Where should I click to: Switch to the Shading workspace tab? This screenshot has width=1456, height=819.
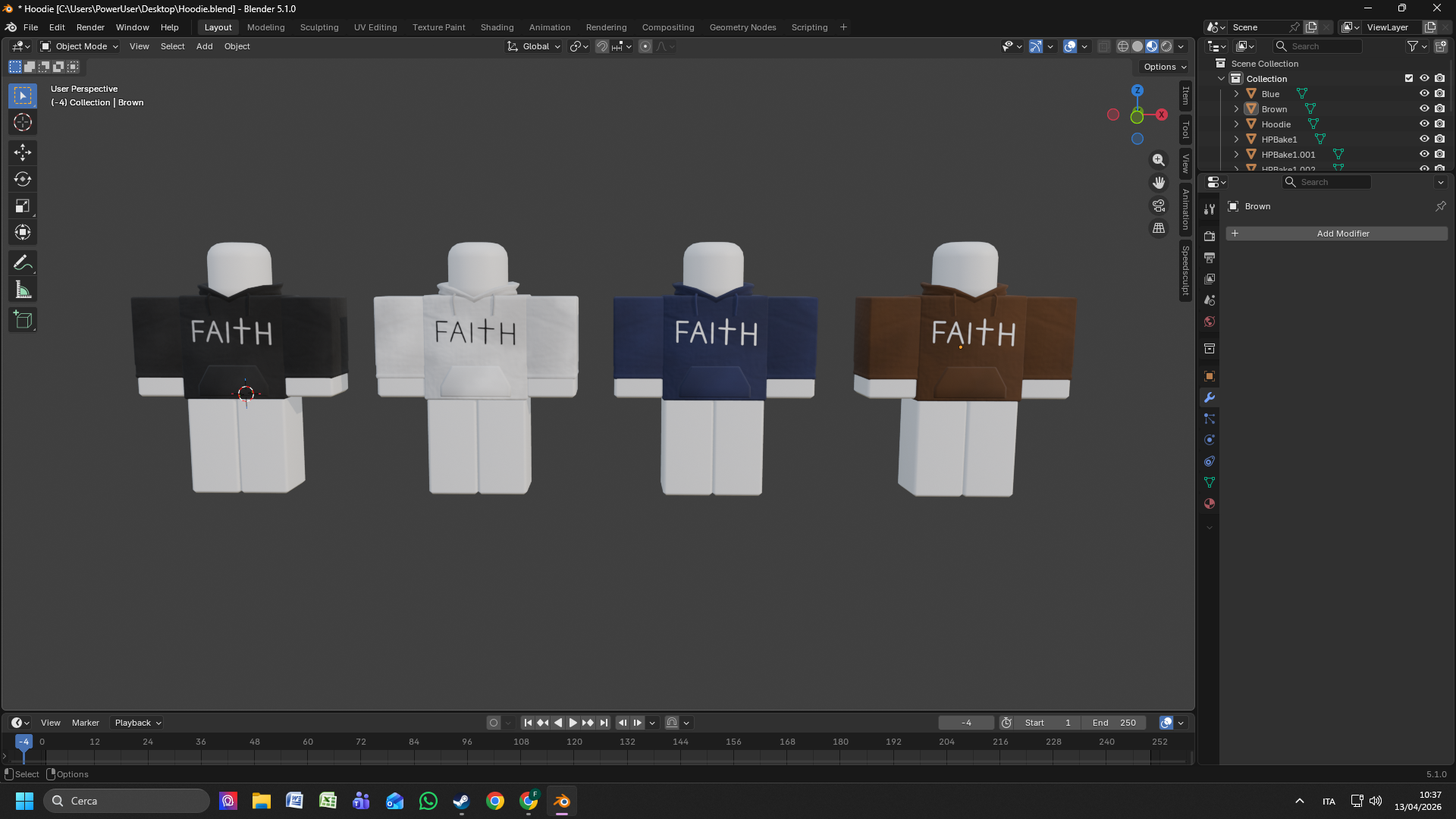tap(497, 27)
